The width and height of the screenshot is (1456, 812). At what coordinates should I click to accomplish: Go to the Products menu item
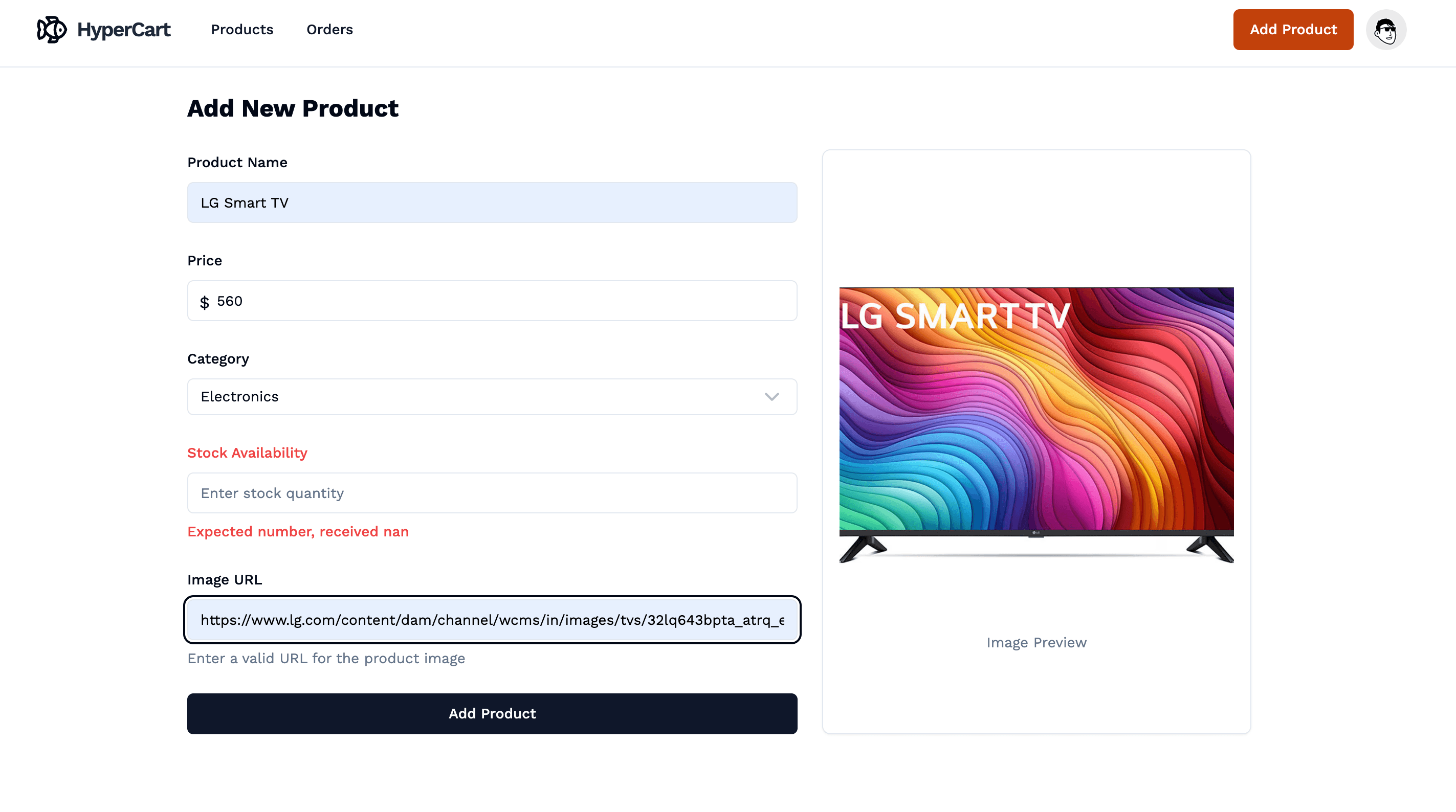point(242,29)
